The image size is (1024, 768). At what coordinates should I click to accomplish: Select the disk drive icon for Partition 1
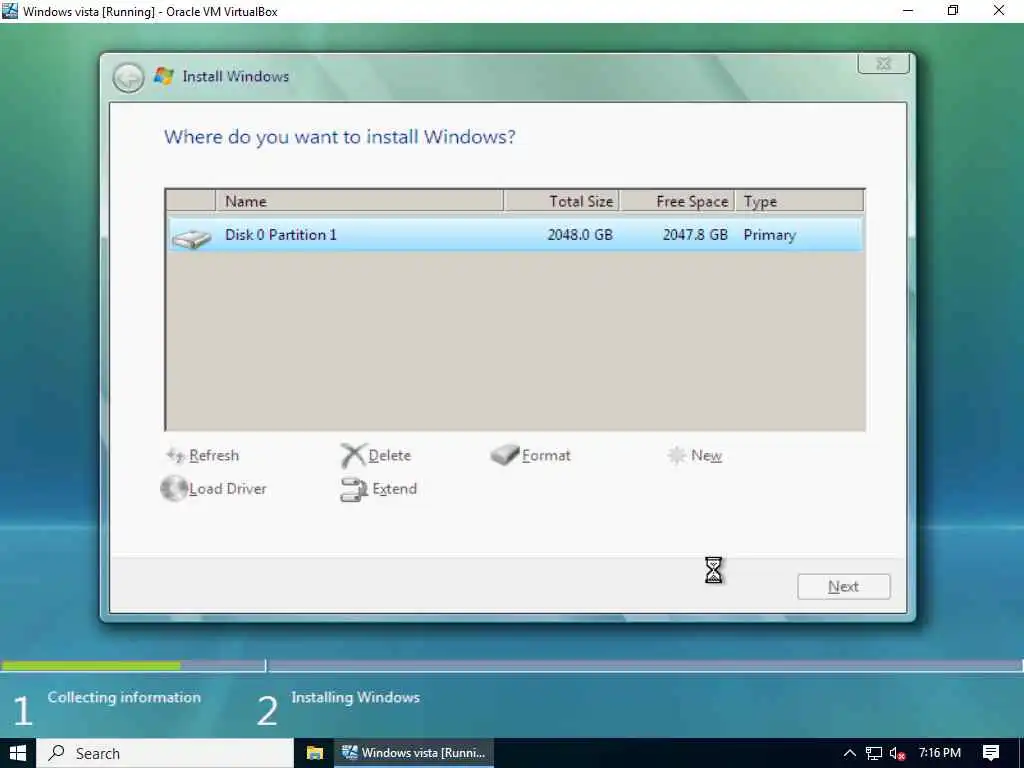(191, 238)
